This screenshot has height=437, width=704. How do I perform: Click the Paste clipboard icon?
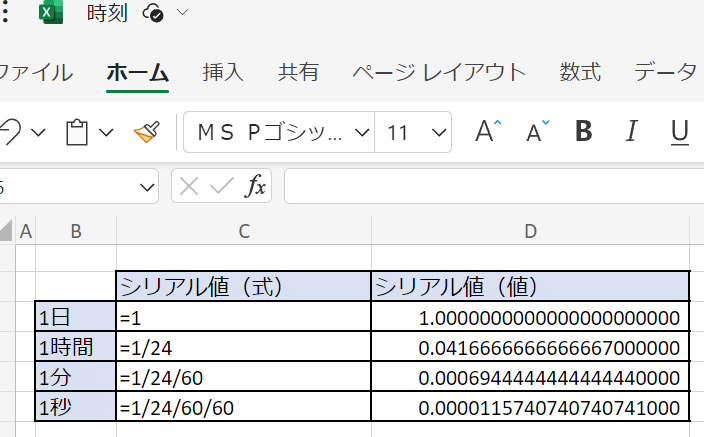click(x=77, y=132)
